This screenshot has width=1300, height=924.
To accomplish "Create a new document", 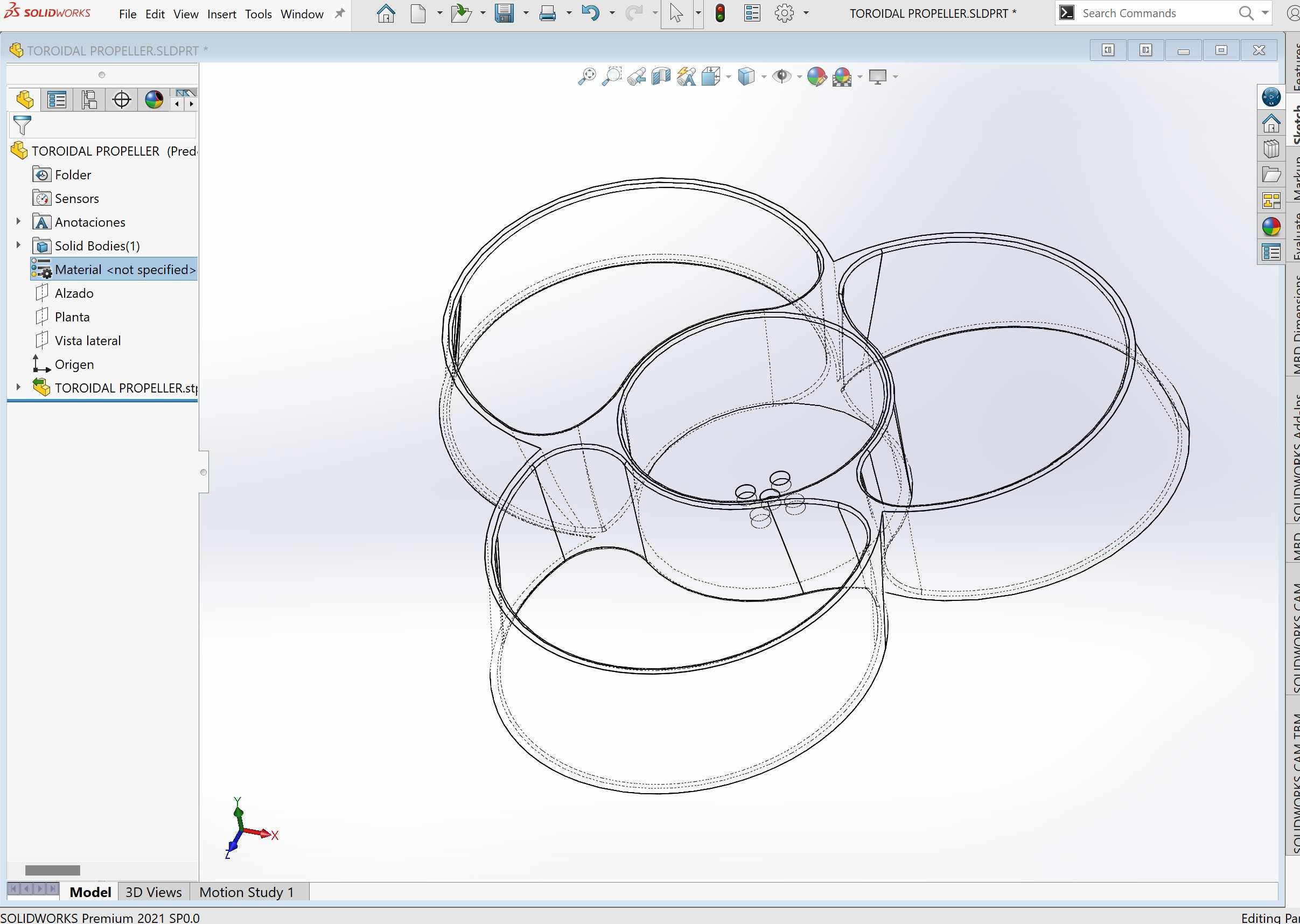I will [x=418, y=13].
